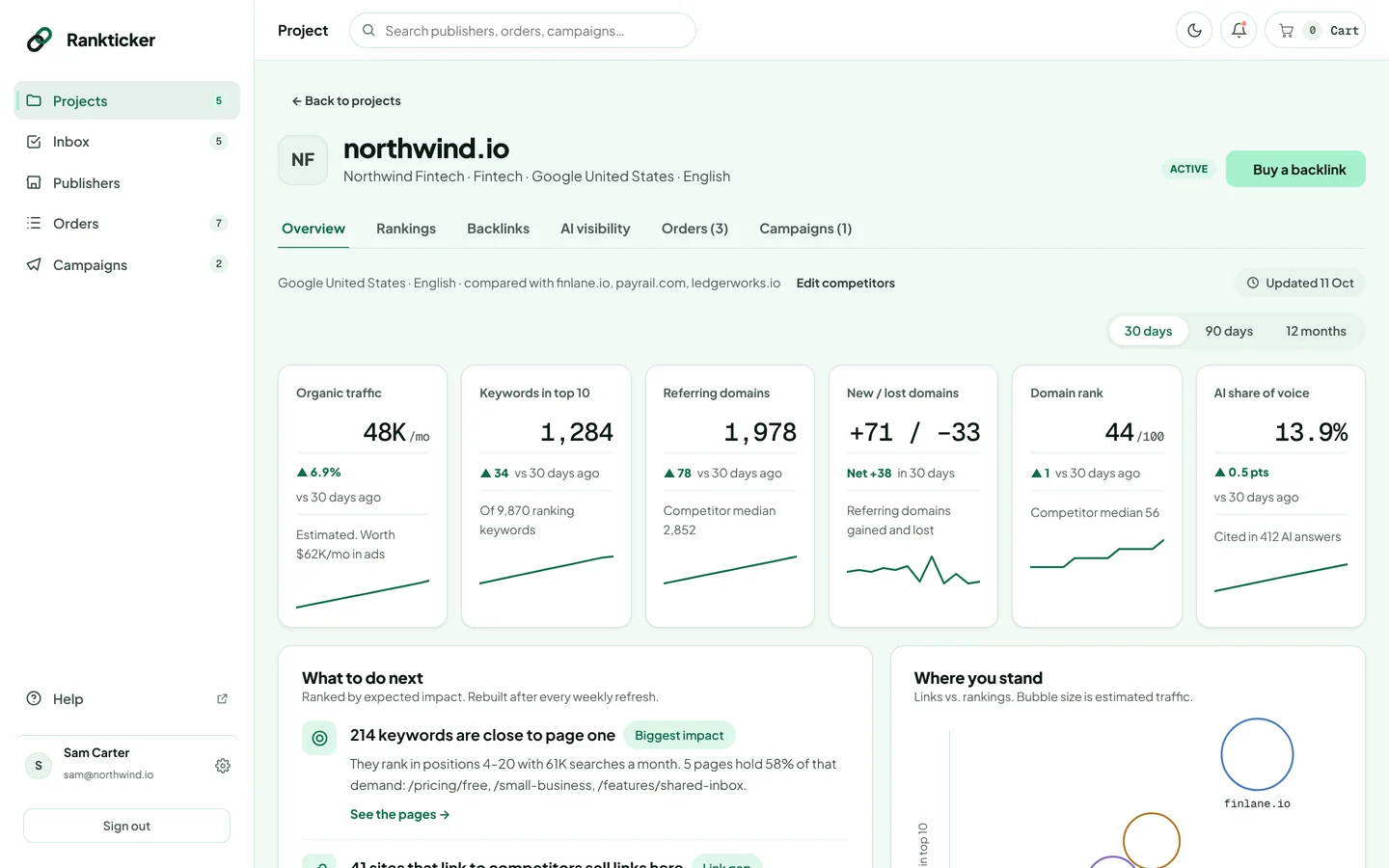Select the 12 months range

pyautogui.click(x=1316, y=331)
